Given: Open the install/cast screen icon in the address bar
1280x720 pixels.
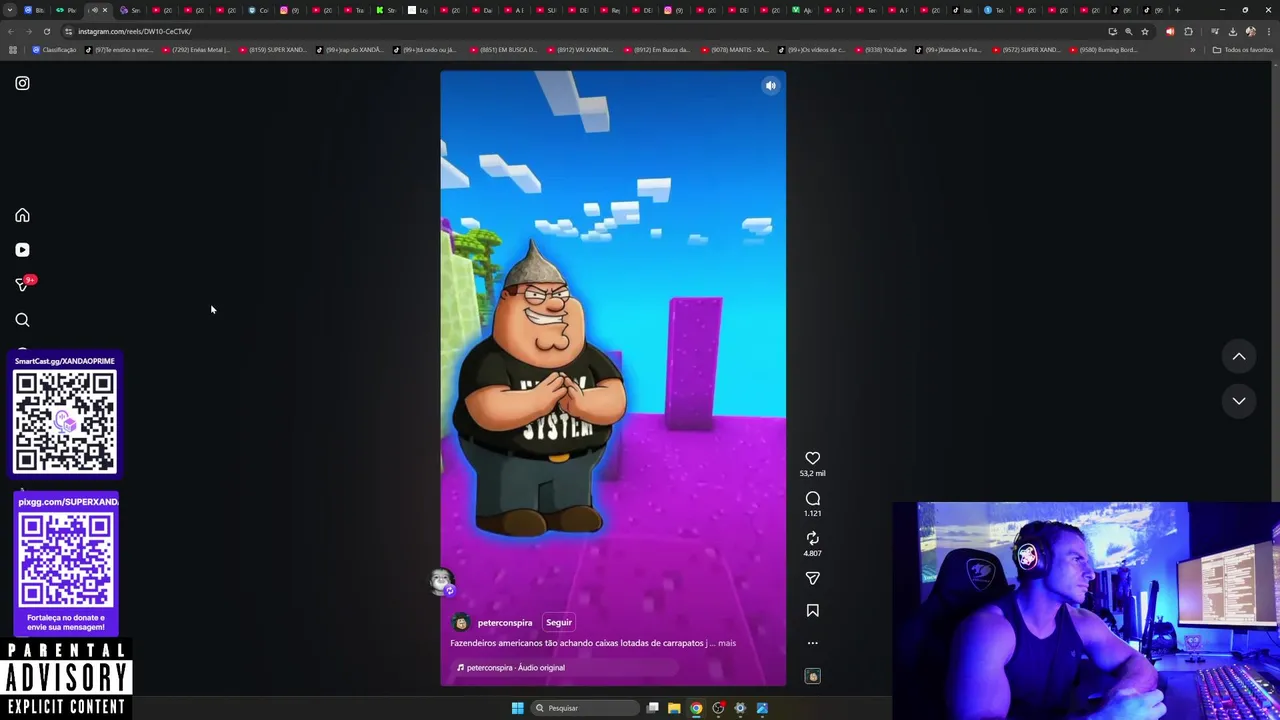Looking at the screenshot, I should (1112, 31).
